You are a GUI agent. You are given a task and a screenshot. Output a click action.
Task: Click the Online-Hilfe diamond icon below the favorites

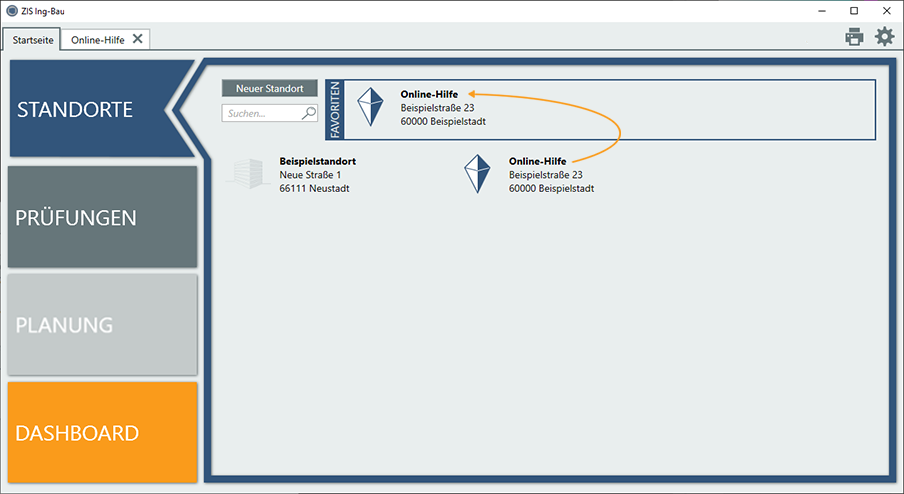[x=477, y=174]
